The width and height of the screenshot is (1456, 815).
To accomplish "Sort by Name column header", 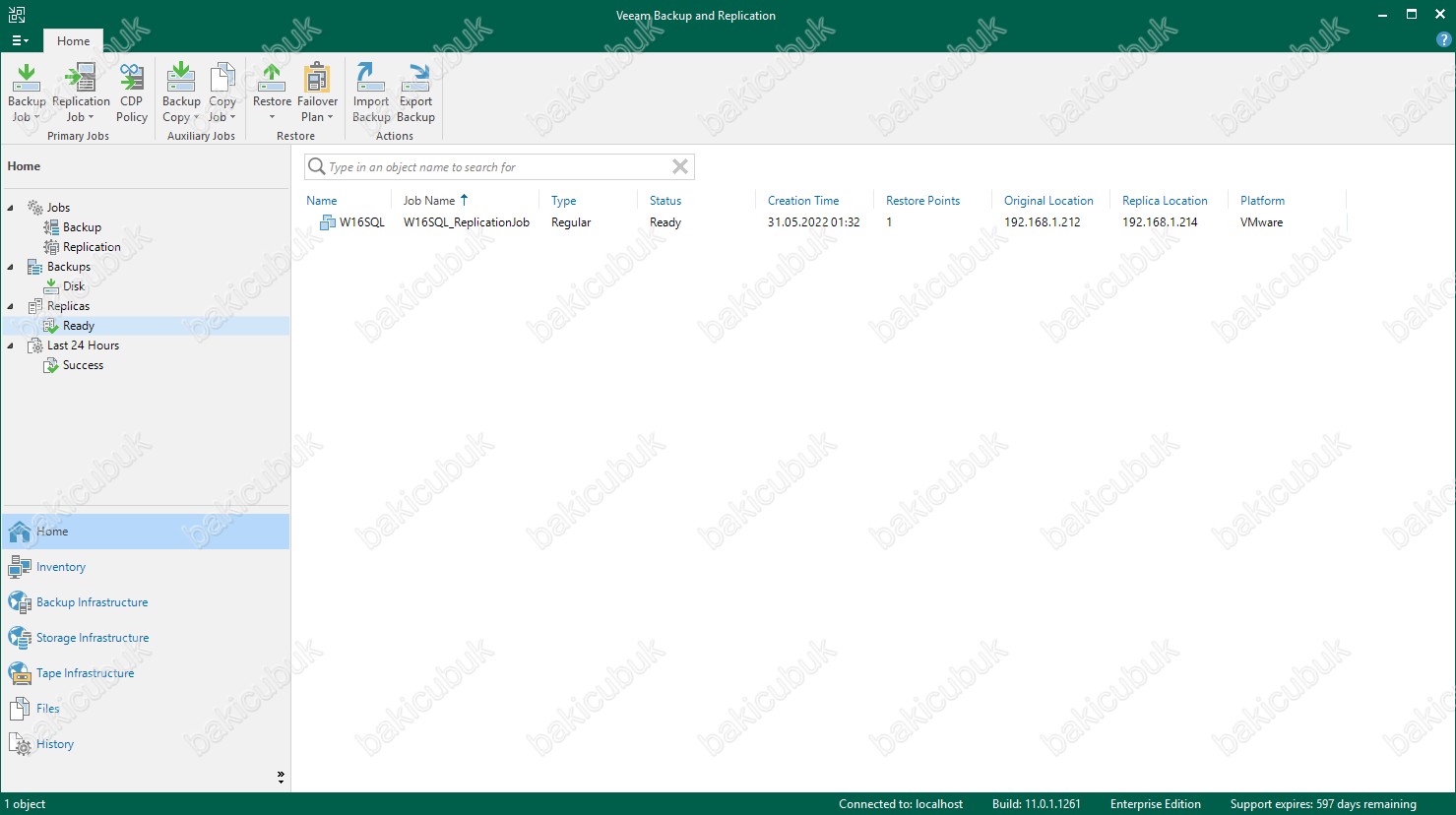I will 322,201.
